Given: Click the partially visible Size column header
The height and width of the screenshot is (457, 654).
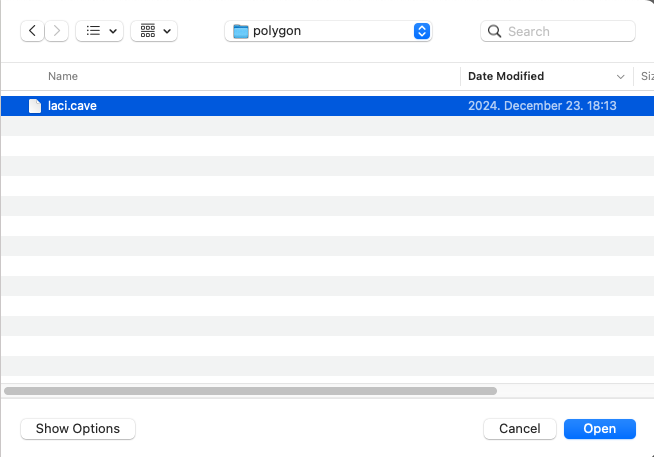Looking at the screenshot, I should coord(646,76).
